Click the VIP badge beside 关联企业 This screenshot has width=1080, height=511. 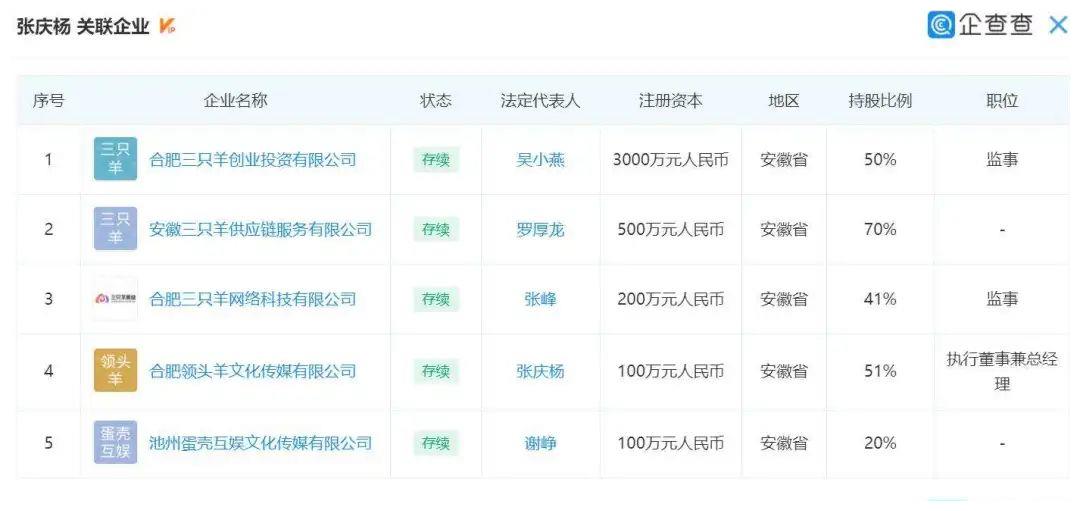(x=166, y=27)
